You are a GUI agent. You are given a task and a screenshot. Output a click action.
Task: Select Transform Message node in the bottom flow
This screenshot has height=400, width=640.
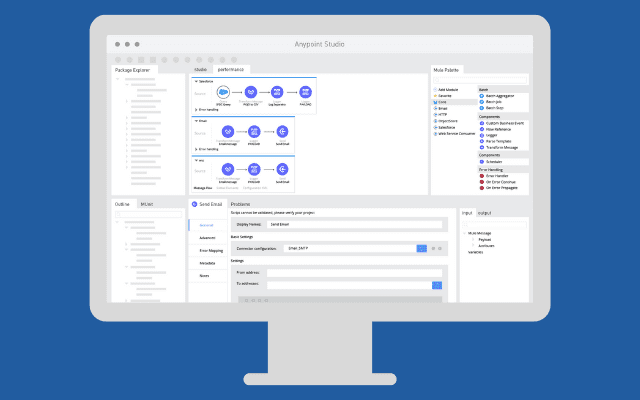pos(228,169)
